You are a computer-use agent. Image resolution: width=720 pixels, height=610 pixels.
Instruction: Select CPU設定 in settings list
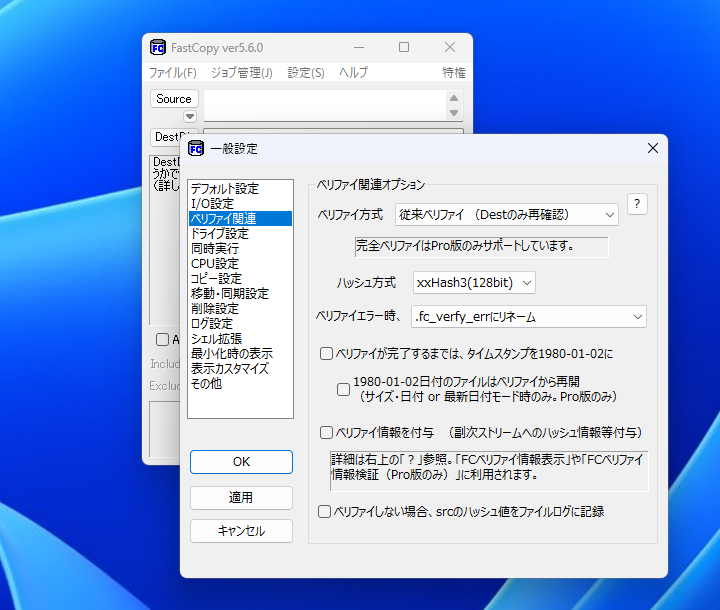click(x=240, y=264)
